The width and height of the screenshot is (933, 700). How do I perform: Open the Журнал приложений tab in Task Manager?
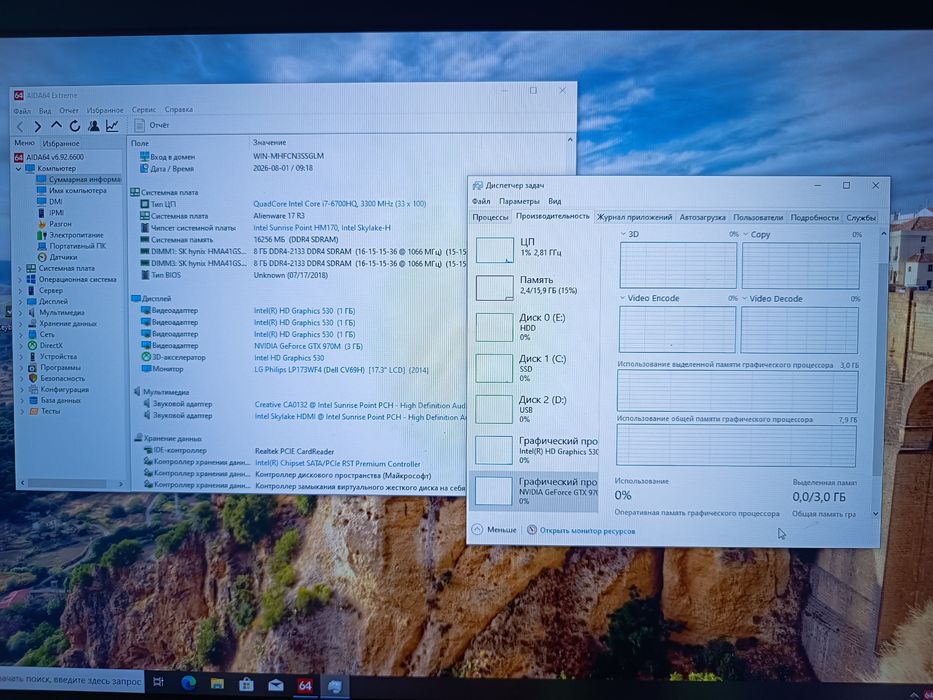click(x=634, y=217)
